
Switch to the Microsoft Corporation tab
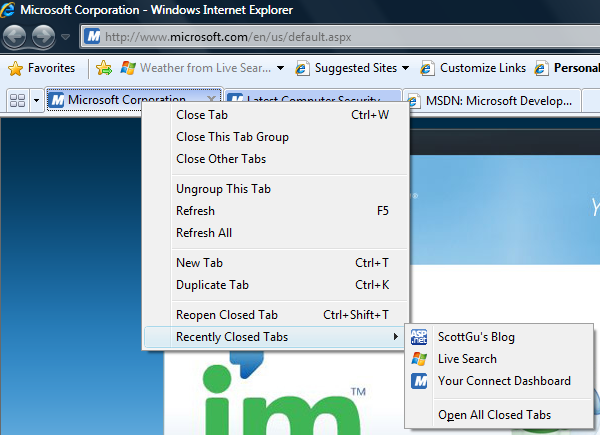[126, 99]
